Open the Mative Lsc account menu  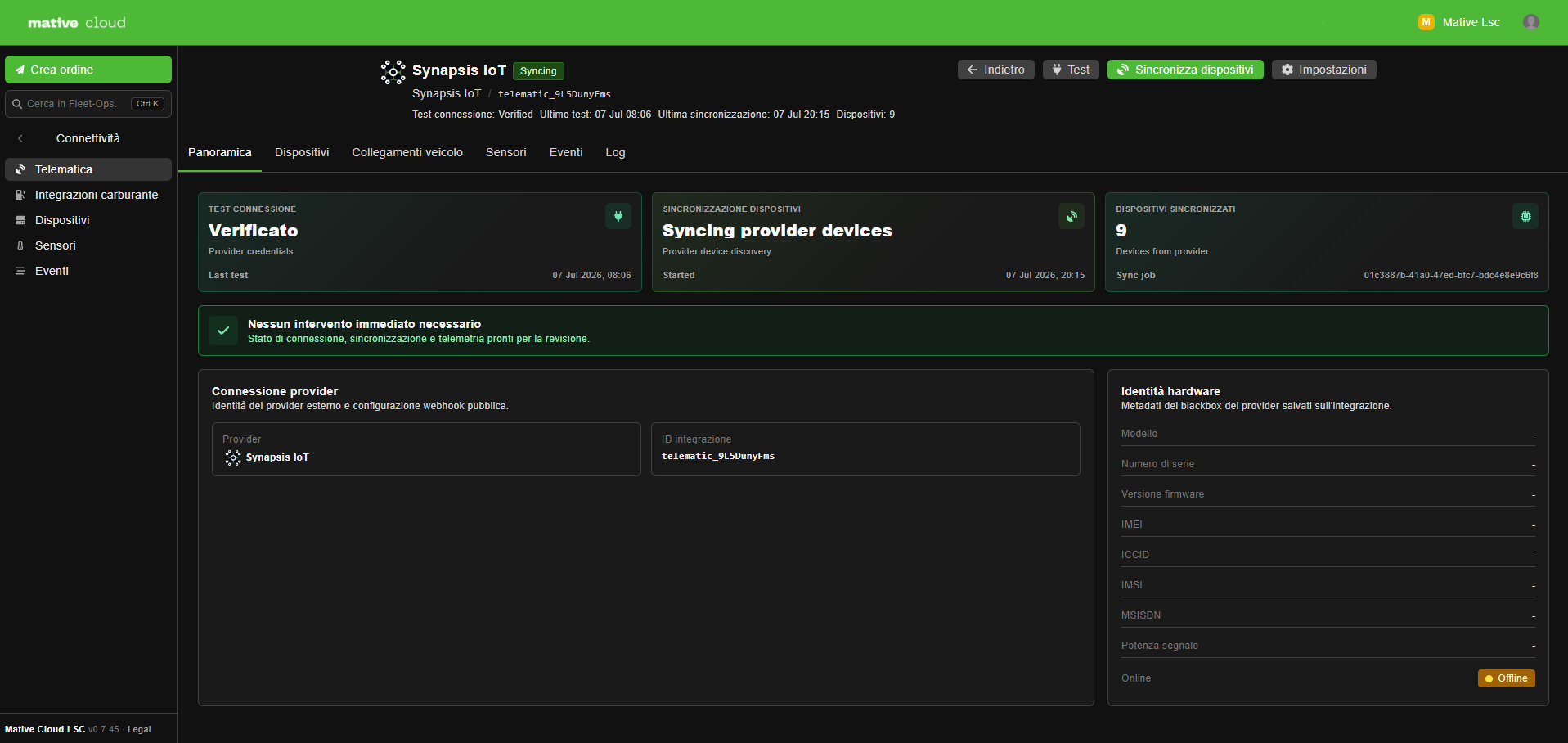click(1459, 22)
